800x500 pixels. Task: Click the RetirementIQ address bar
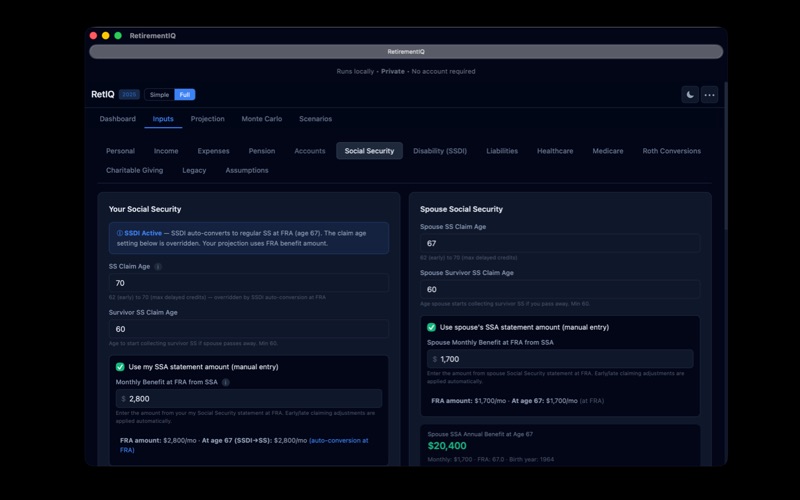tap(406, 52)
